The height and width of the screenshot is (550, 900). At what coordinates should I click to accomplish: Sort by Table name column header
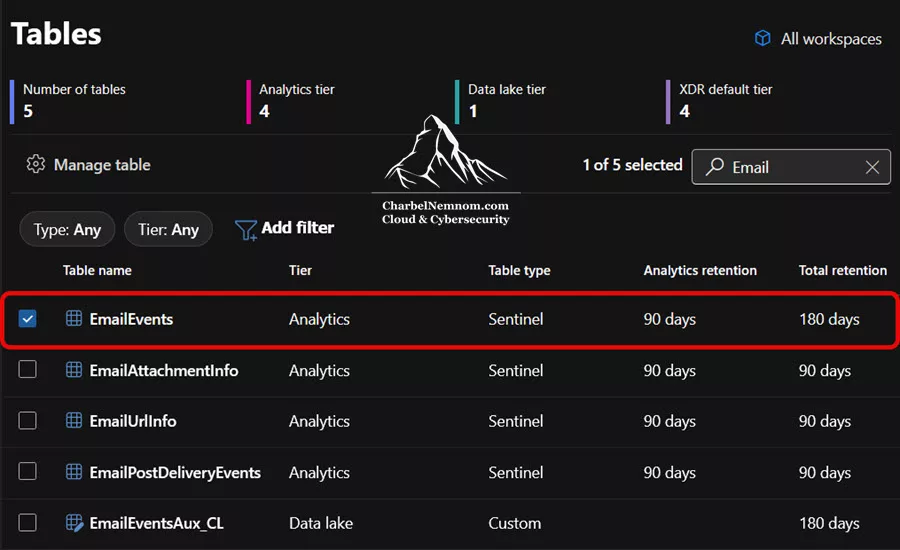(97, 270)
